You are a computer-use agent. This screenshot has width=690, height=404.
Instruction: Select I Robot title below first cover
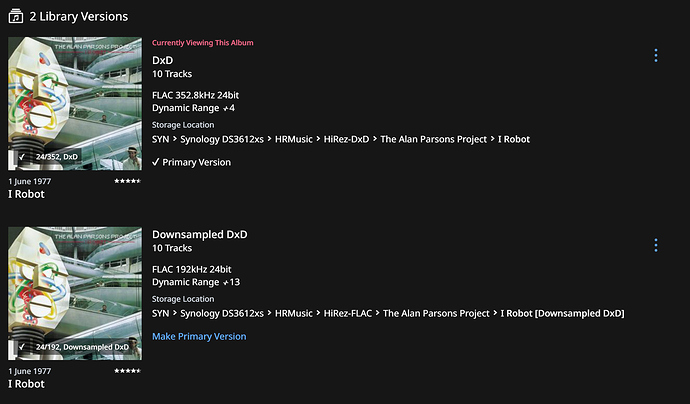pos(26,194)
